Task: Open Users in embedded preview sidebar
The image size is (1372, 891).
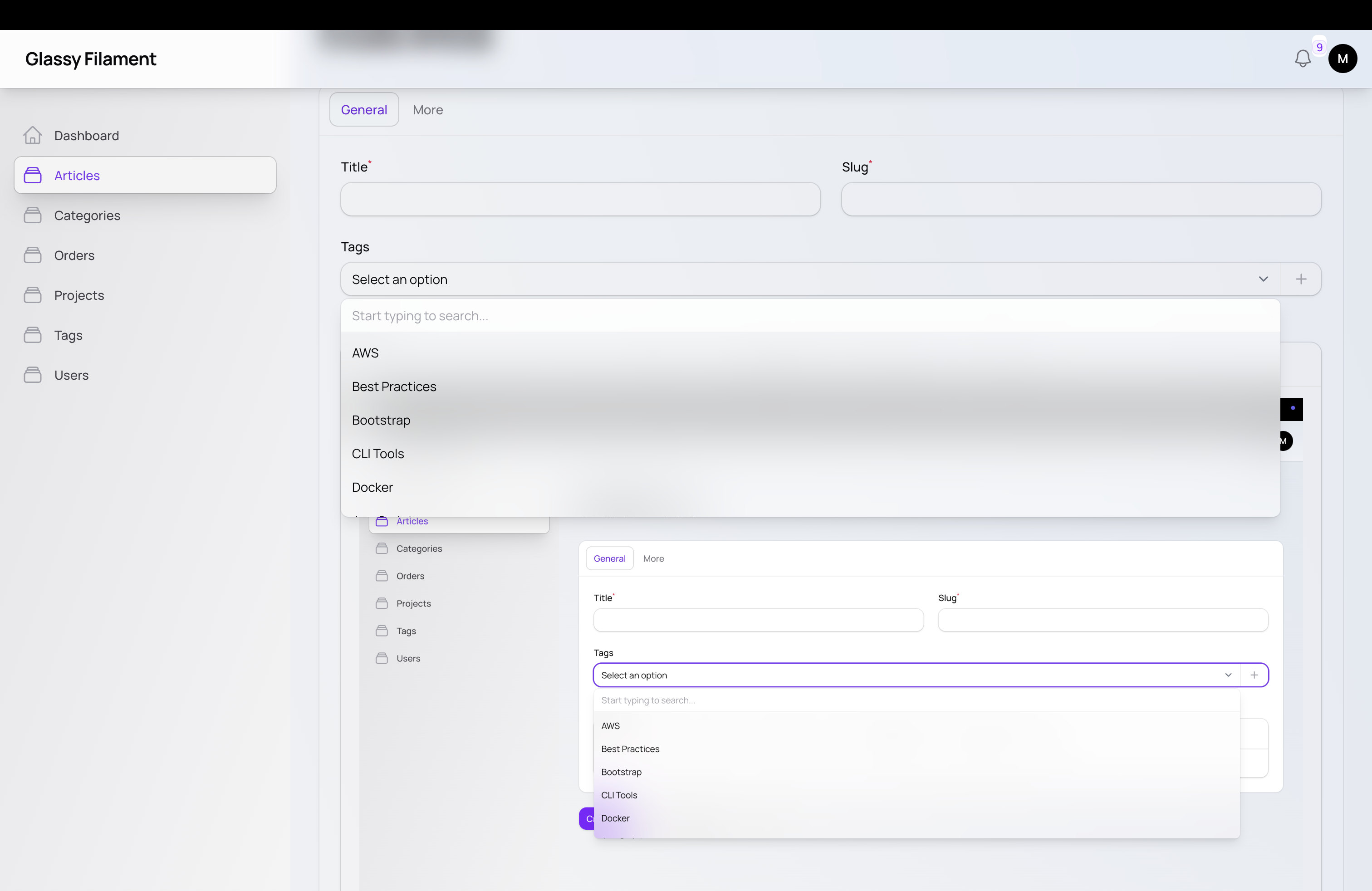Action: click(x=460, y=658)
